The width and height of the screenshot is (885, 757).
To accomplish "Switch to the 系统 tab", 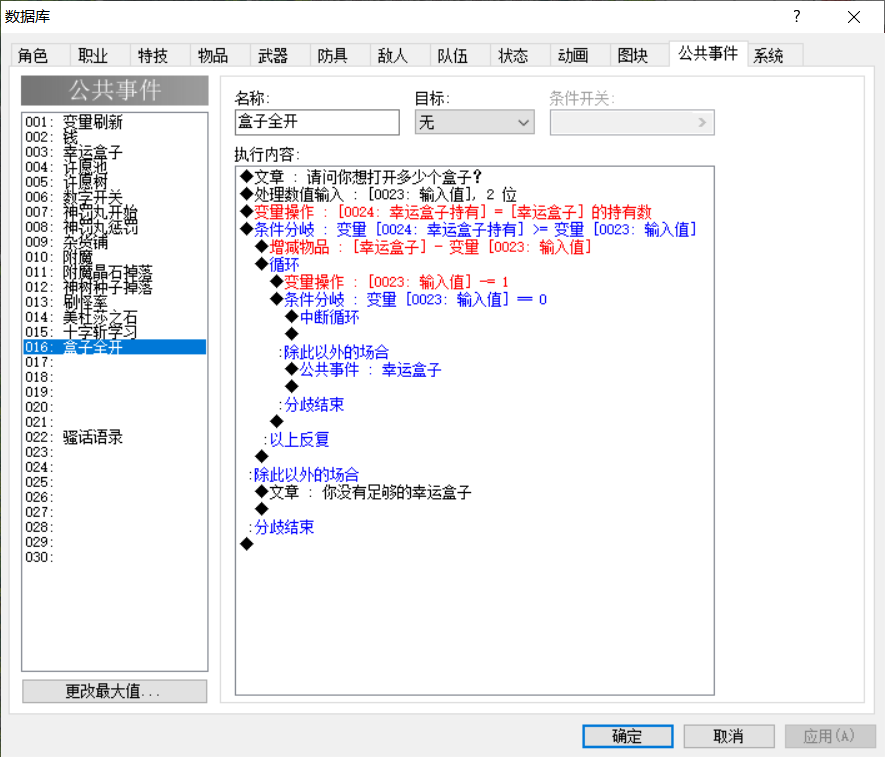I will [x=776, y=56].
